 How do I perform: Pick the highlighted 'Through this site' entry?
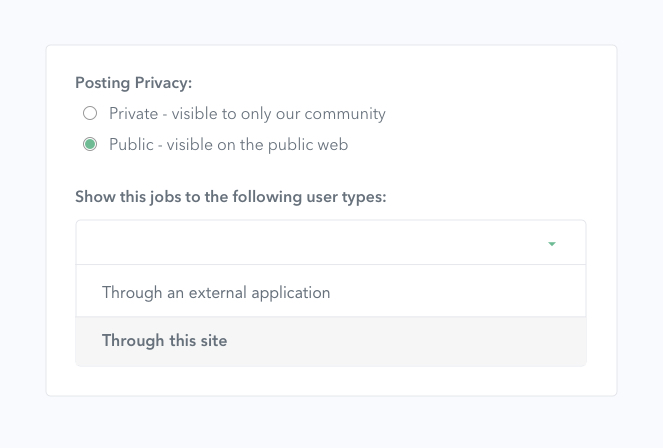[331, 341]
